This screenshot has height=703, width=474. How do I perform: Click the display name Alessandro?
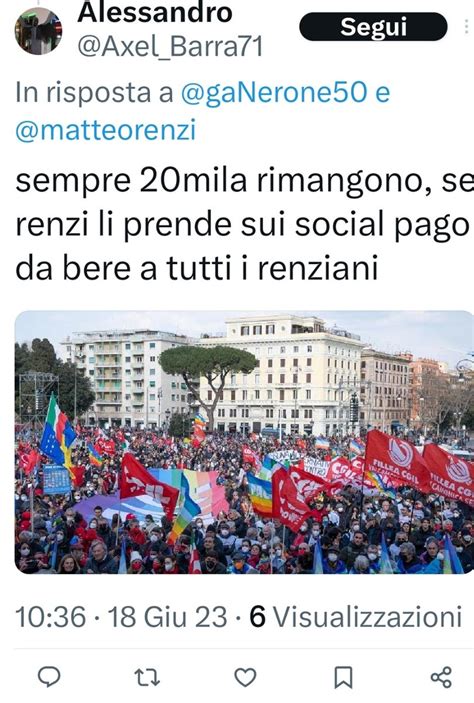(x=155, y=12)
